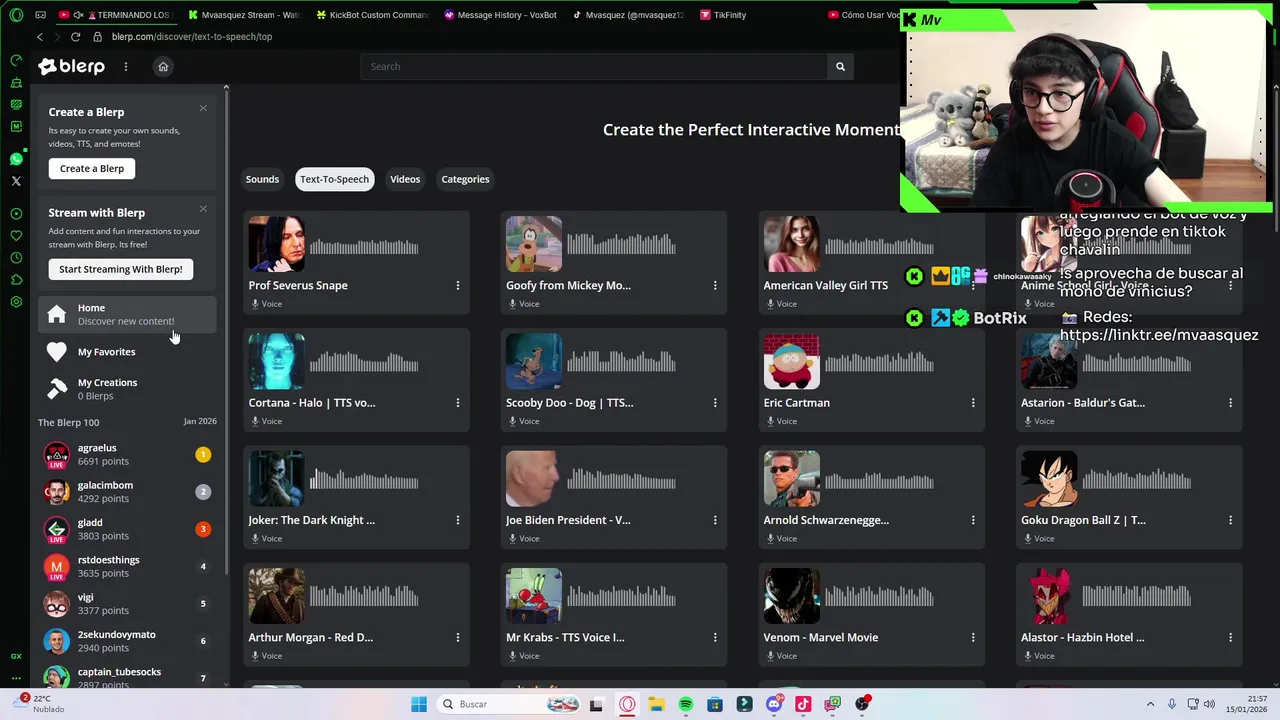Open options for Joe Biden President

[x=715, y=520]
